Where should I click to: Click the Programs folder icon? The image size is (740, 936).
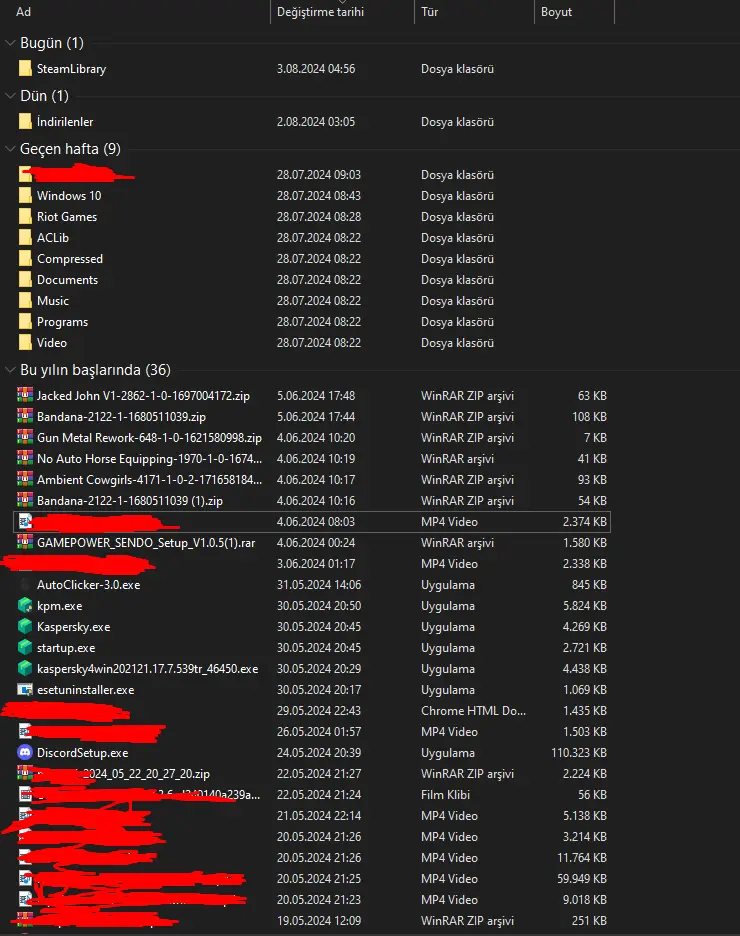tap(25, 322)
